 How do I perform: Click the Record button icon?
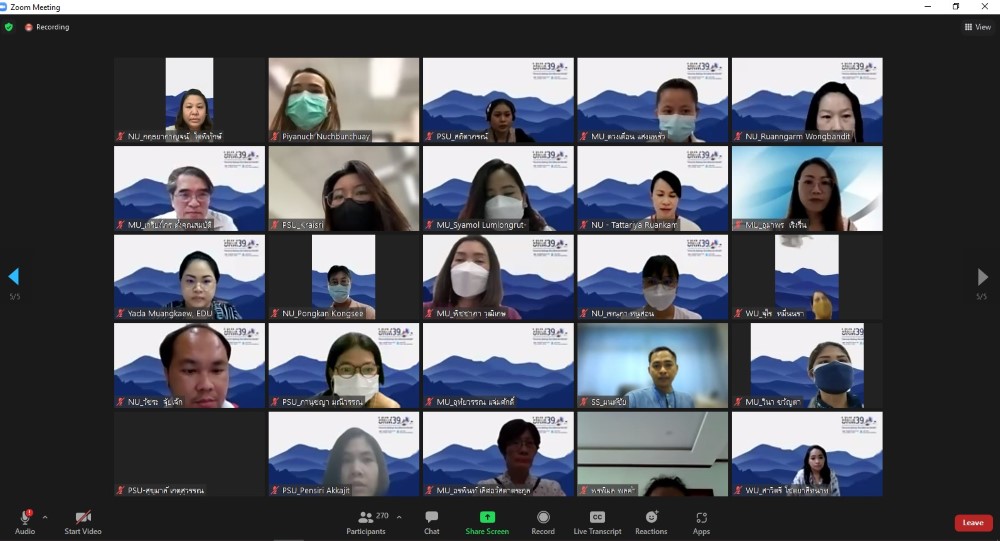pyautogui.click(x=543, y=518)
